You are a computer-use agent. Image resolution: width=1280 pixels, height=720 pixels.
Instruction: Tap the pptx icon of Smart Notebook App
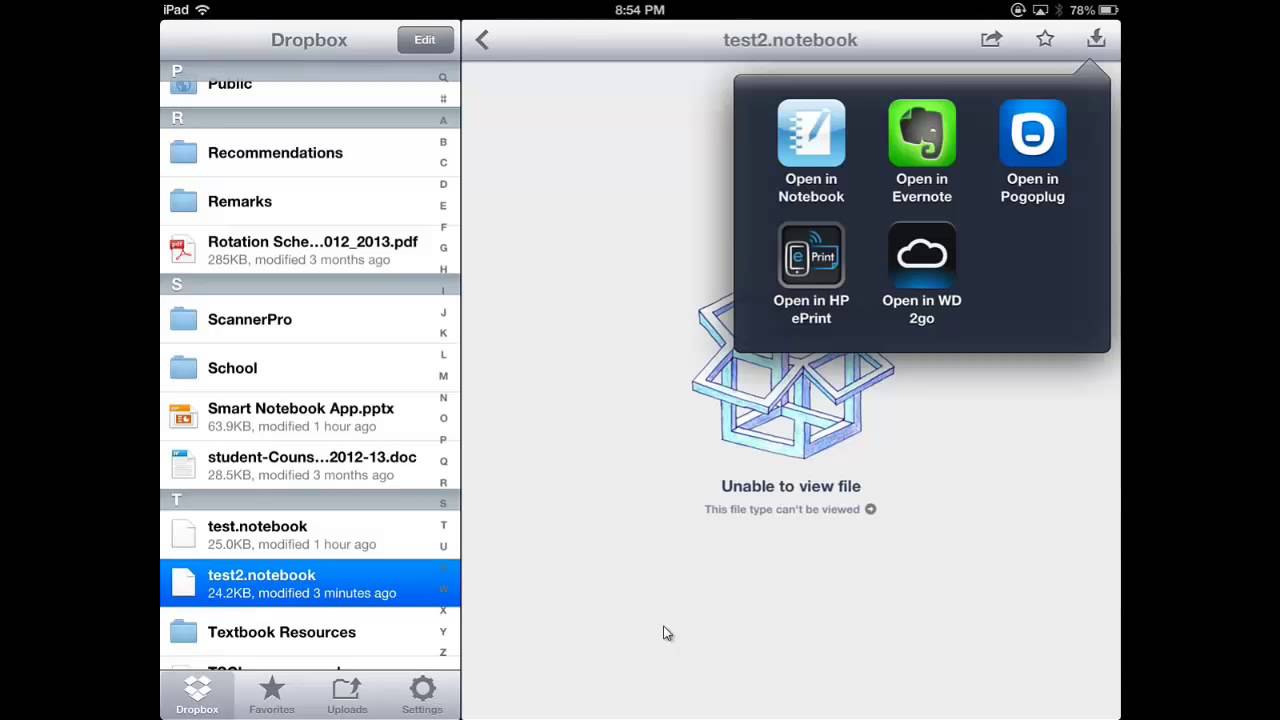183,417
